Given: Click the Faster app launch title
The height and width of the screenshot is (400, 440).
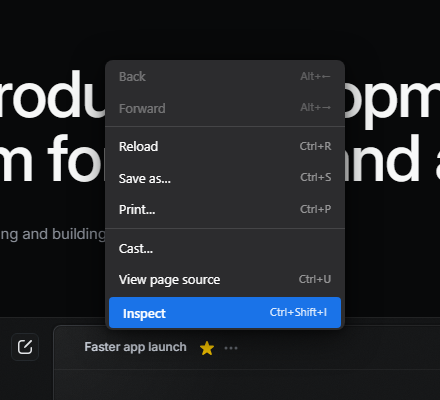Looking at the screenshot, I should click(x=135, y=347).
